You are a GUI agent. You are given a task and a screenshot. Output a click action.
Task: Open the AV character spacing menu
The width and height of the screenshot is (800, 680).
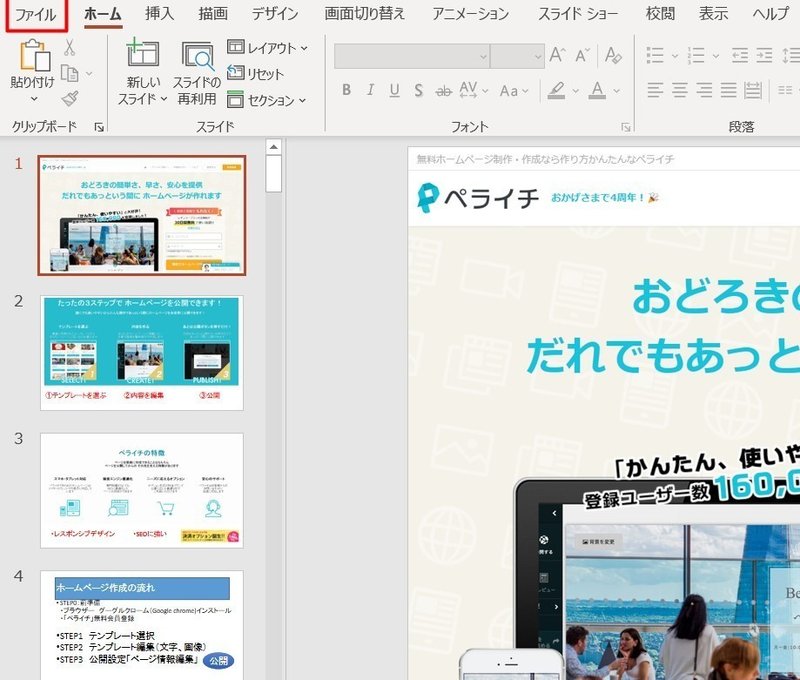click(473, 90)
